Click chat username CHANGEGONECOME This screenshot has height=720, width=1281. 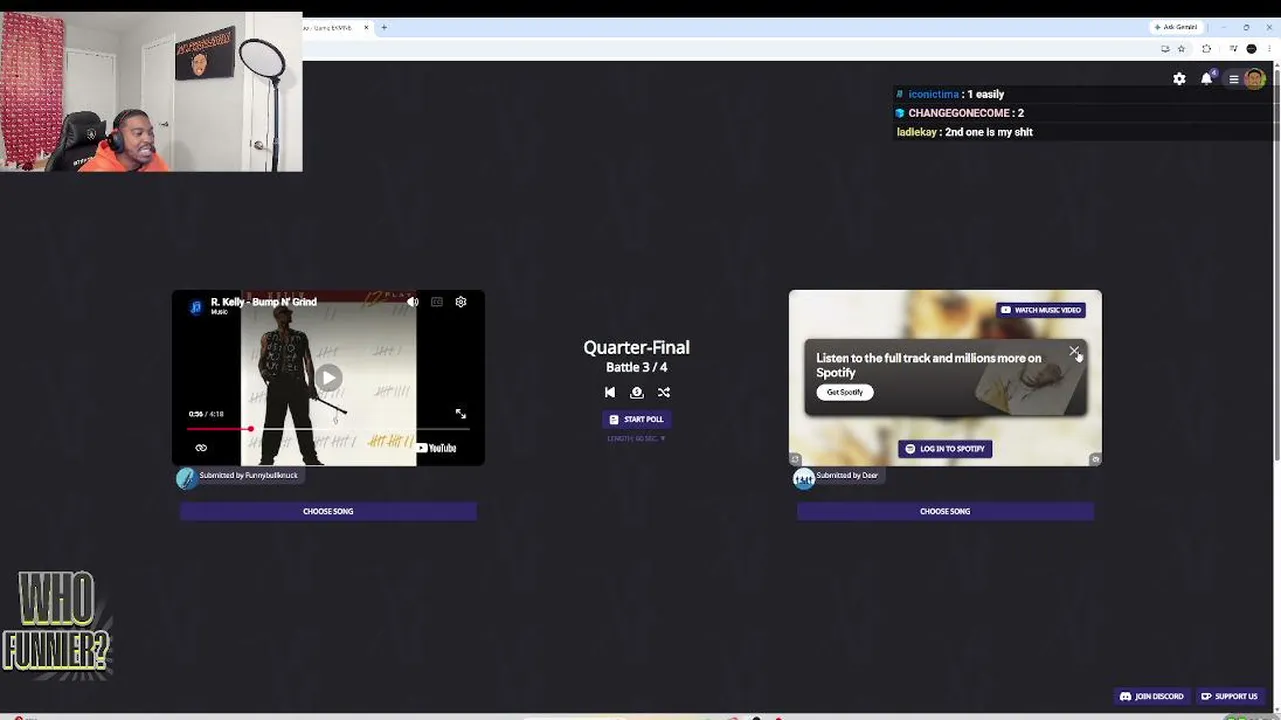[959, 113]
